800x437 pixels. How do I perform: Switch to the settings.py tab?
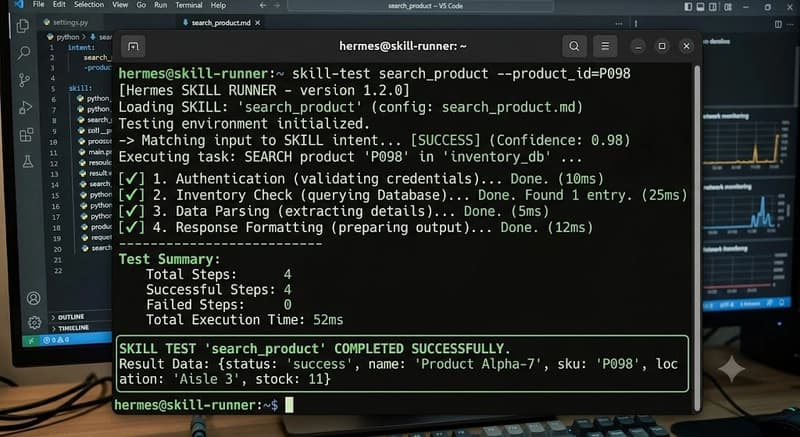click(x=65, y=22)
